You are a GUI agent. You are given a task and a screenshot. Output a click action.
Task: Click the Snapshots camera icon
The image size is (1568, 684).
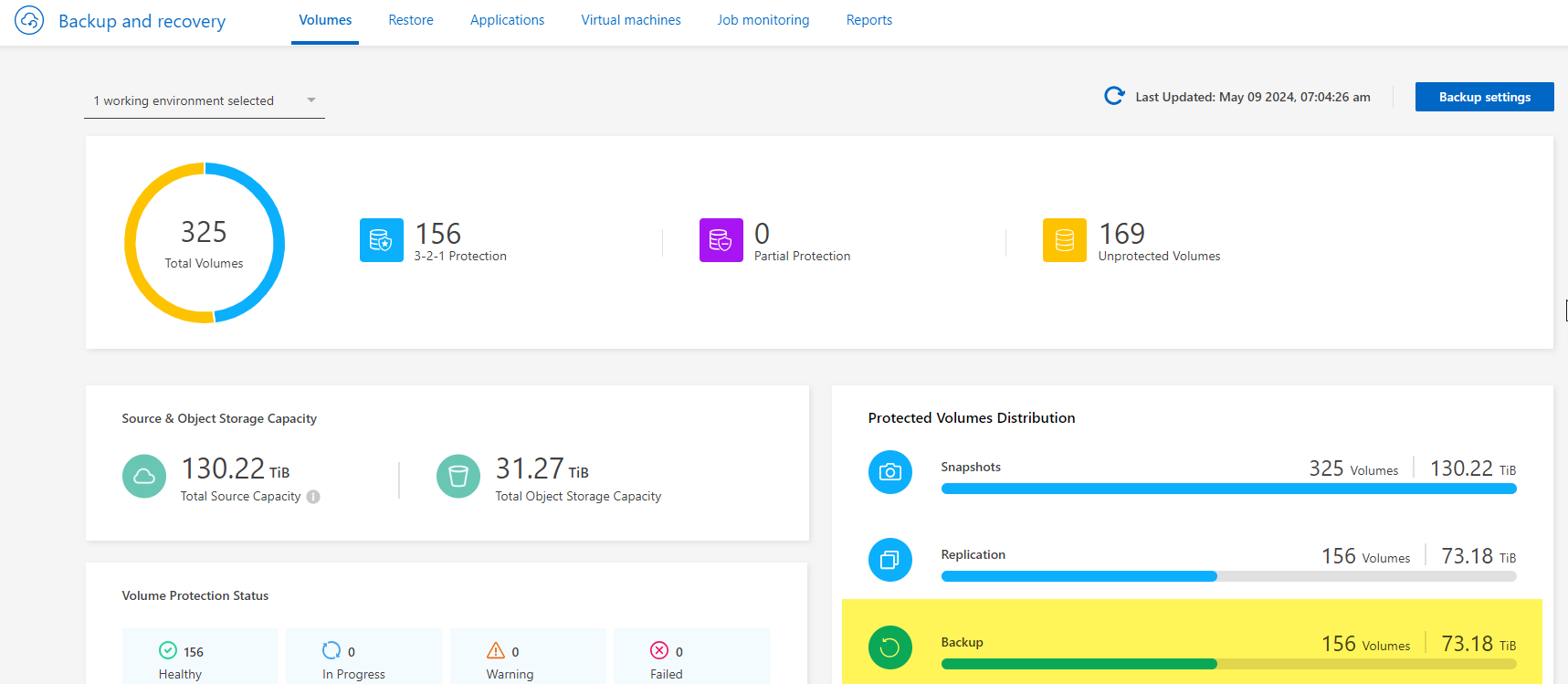click(x=889, y=472)
